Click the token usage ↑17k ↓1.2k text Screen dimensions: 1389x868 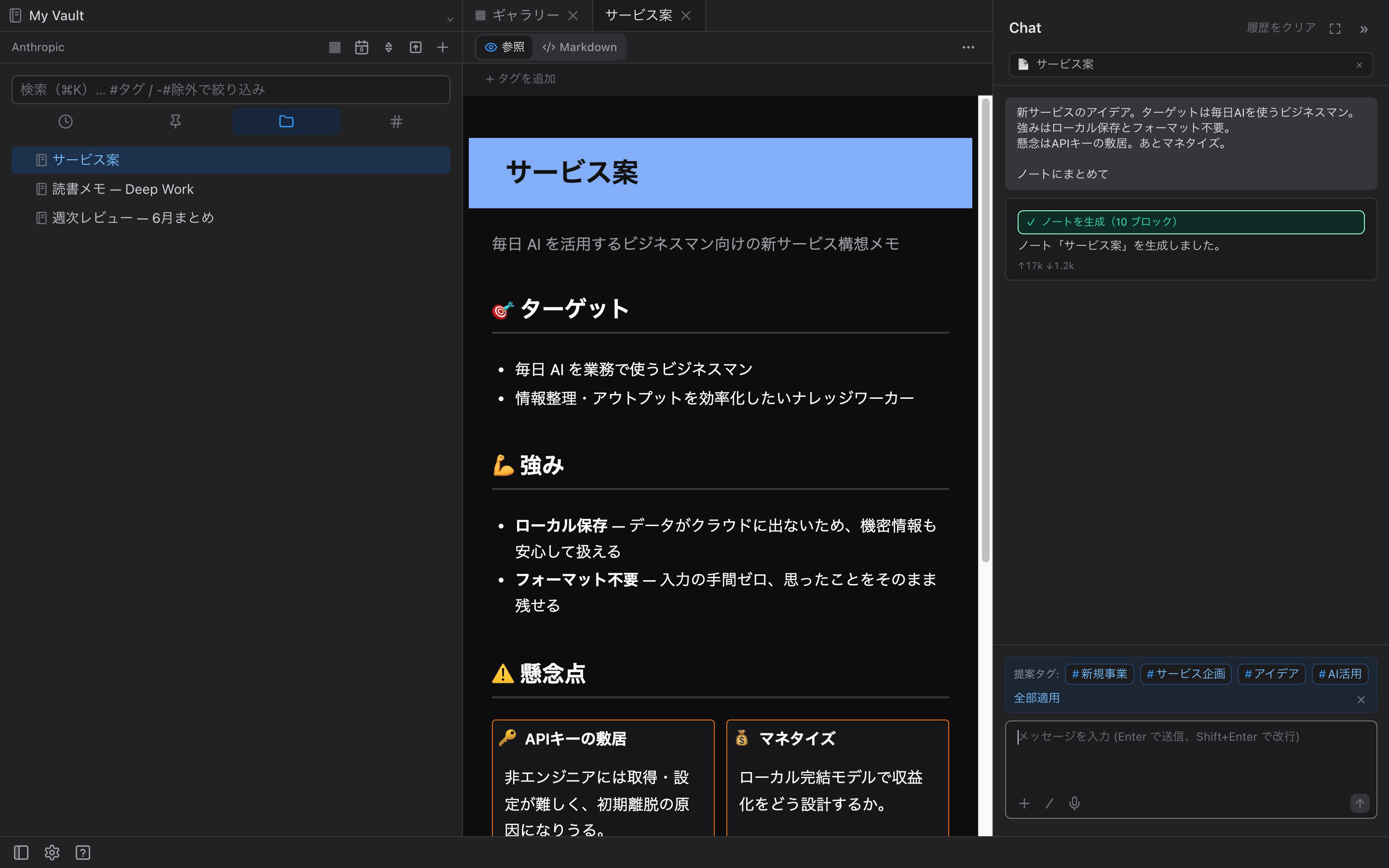(x=1045, y=266)
